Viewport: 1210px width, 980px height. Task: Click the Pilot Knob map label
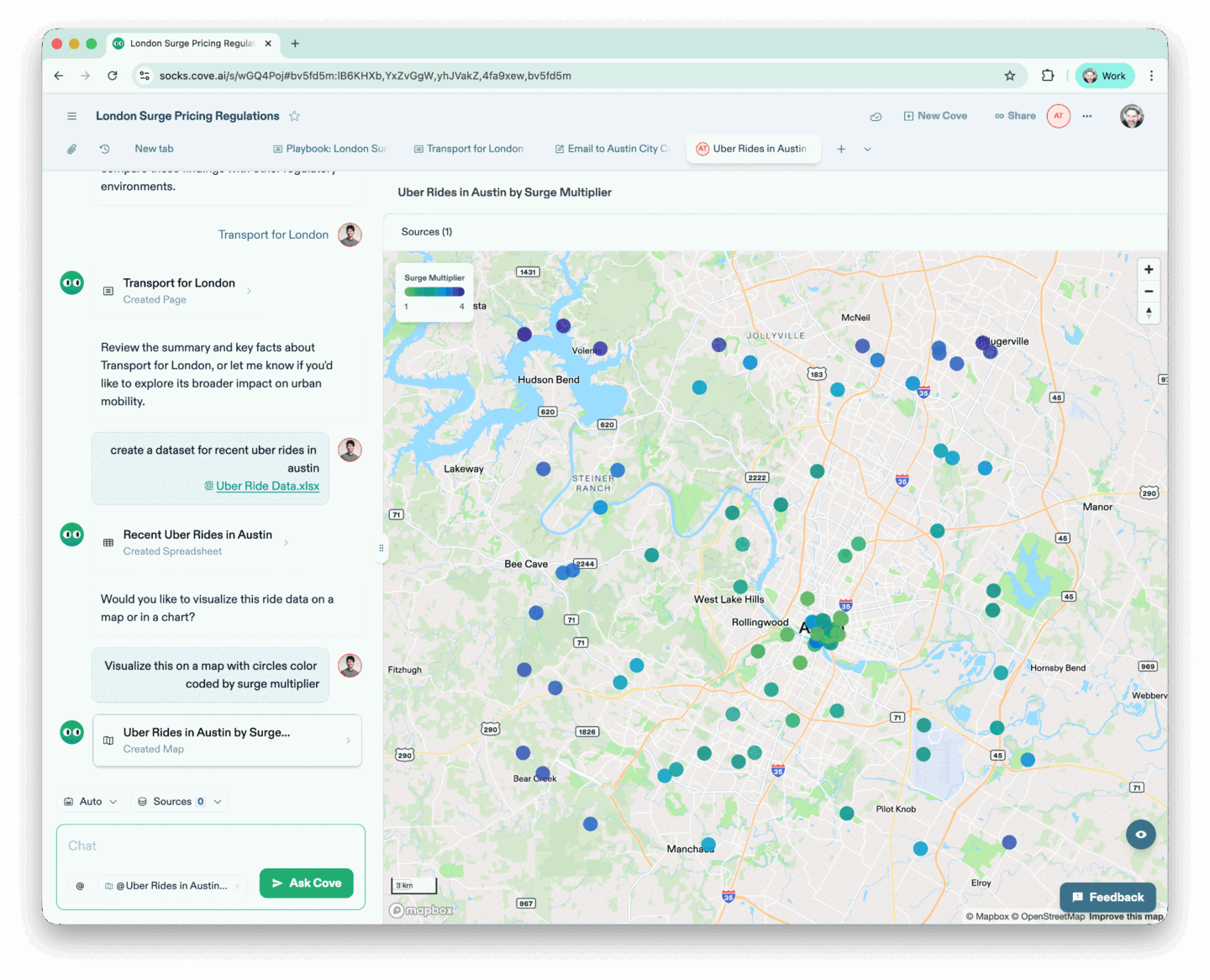[x=896, y=809]
